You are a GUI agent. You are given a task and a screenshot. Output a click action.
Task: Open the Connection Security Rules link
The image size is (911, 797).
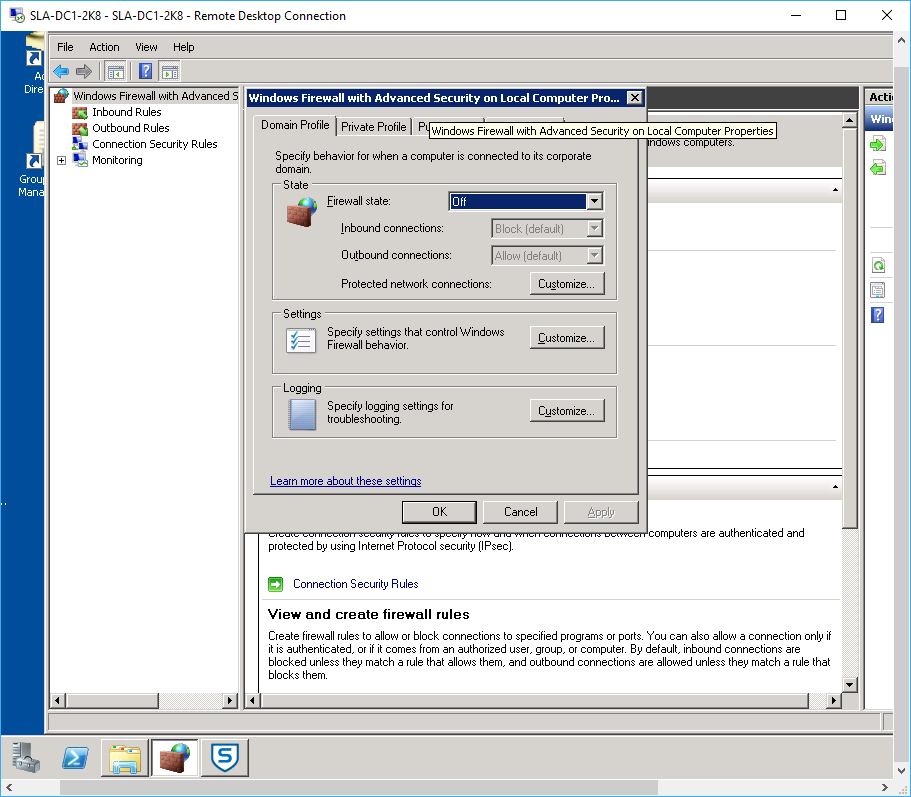tap(356, 584)
